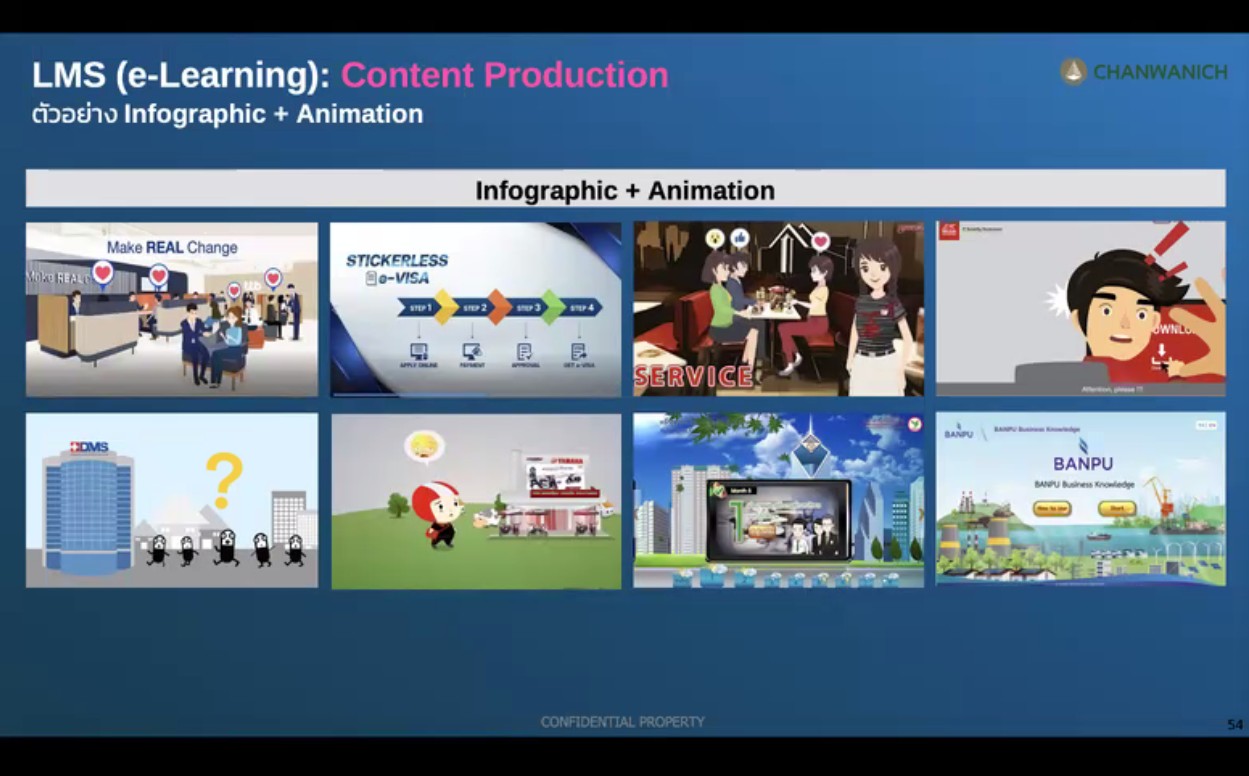This screenshot has width=1249, height=776.
Task: Open the restaurant SERVICE animation thumbnail
Action: pyautogui.click(x=779, y=308)
